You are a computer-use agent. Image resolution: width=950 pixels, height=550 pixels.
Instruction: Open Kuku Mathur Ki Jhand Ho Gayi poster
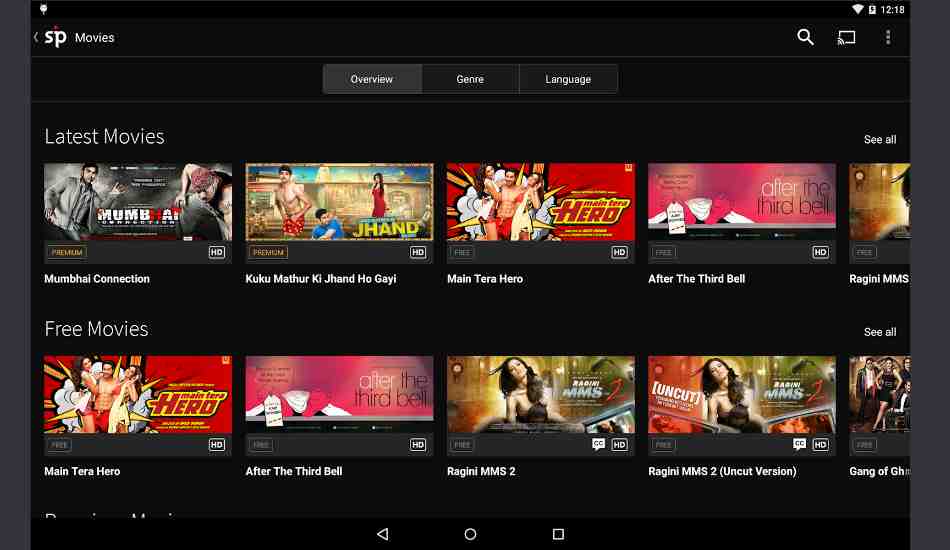click(x=339, y=202)
